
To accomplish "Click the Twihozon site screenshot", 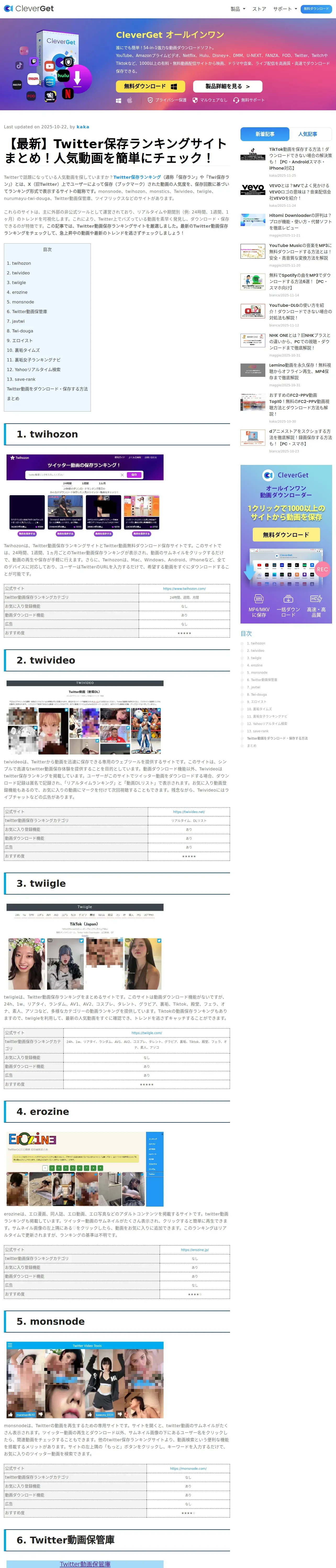I will (85, 495).
